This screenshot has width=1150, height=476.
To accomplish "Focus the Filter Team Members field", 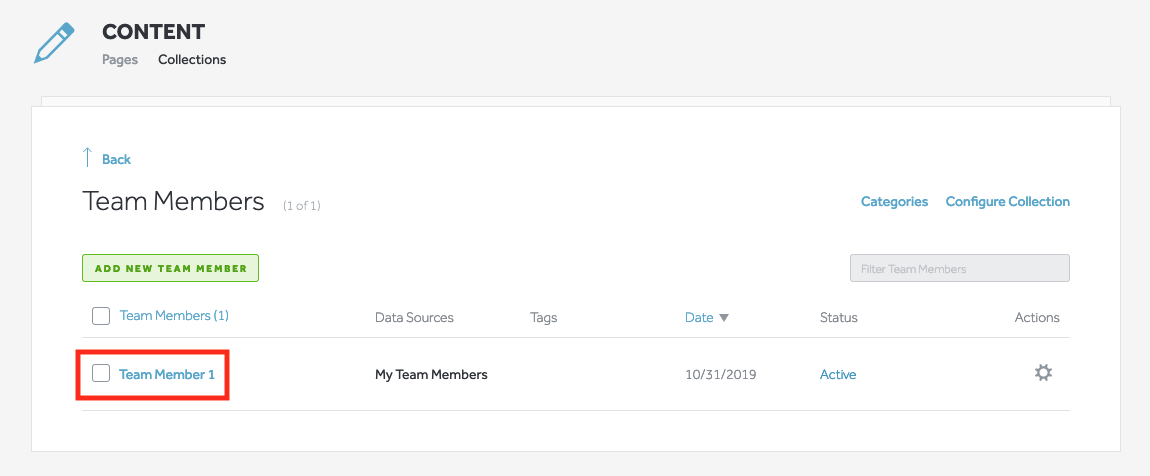I will [959, 268].
